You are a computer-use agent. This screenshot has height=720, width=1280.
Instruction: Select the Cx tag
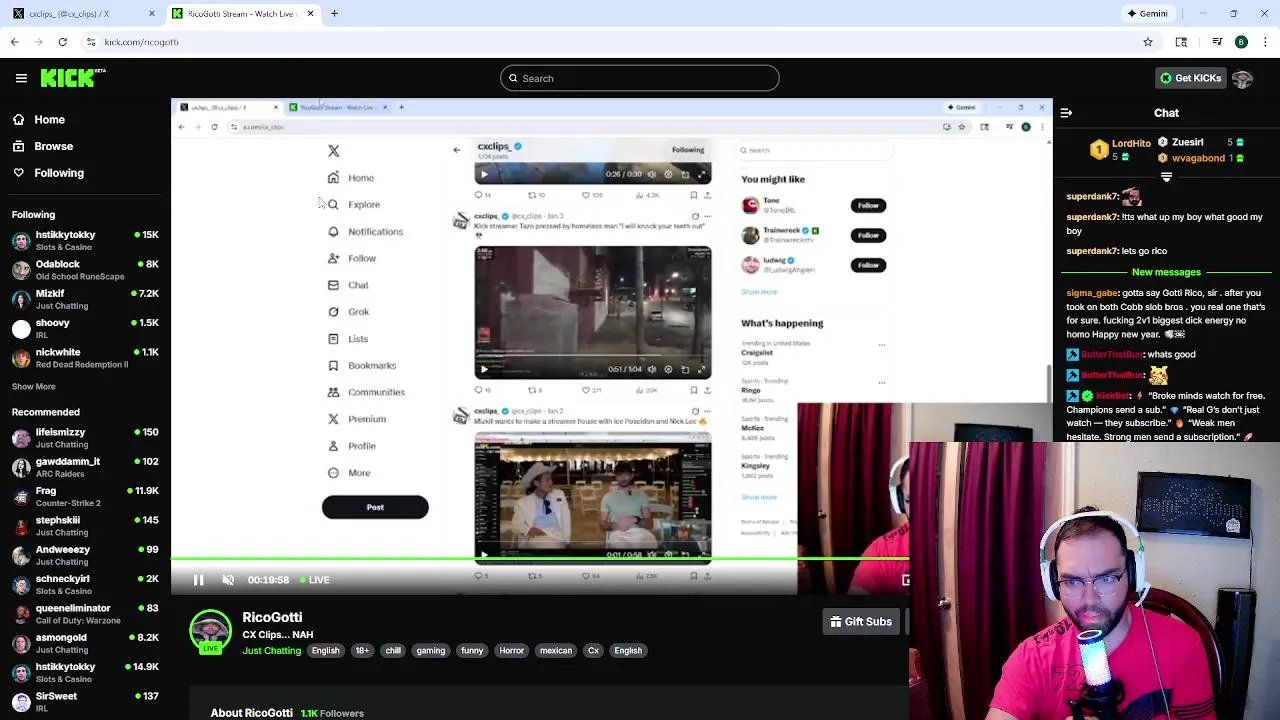click(x=593, y=651)
